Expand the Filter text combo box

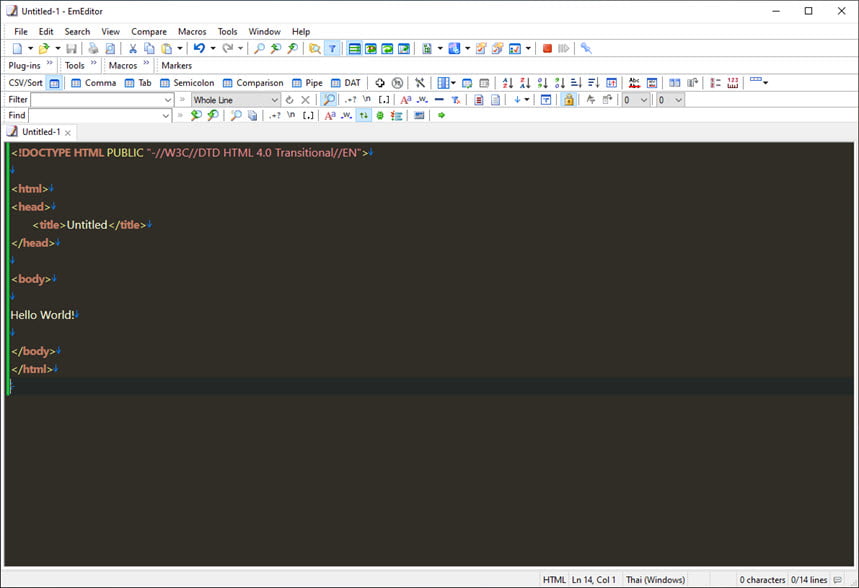[168, 100]
